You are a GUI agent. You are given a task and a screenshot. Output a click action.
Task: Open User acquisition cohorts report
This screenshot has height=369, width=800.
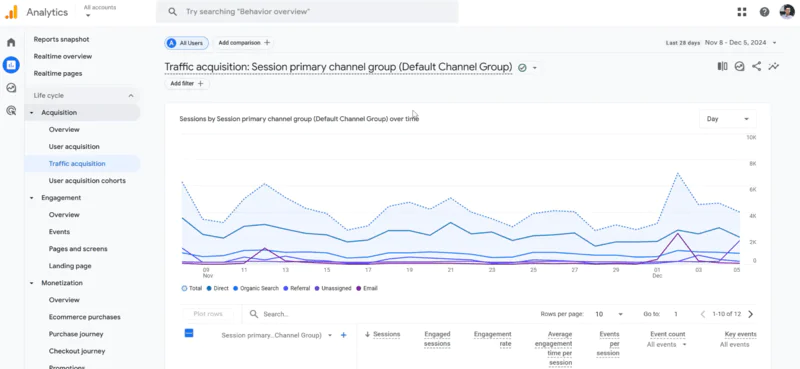pyautogui.click(x=87, y=181)
